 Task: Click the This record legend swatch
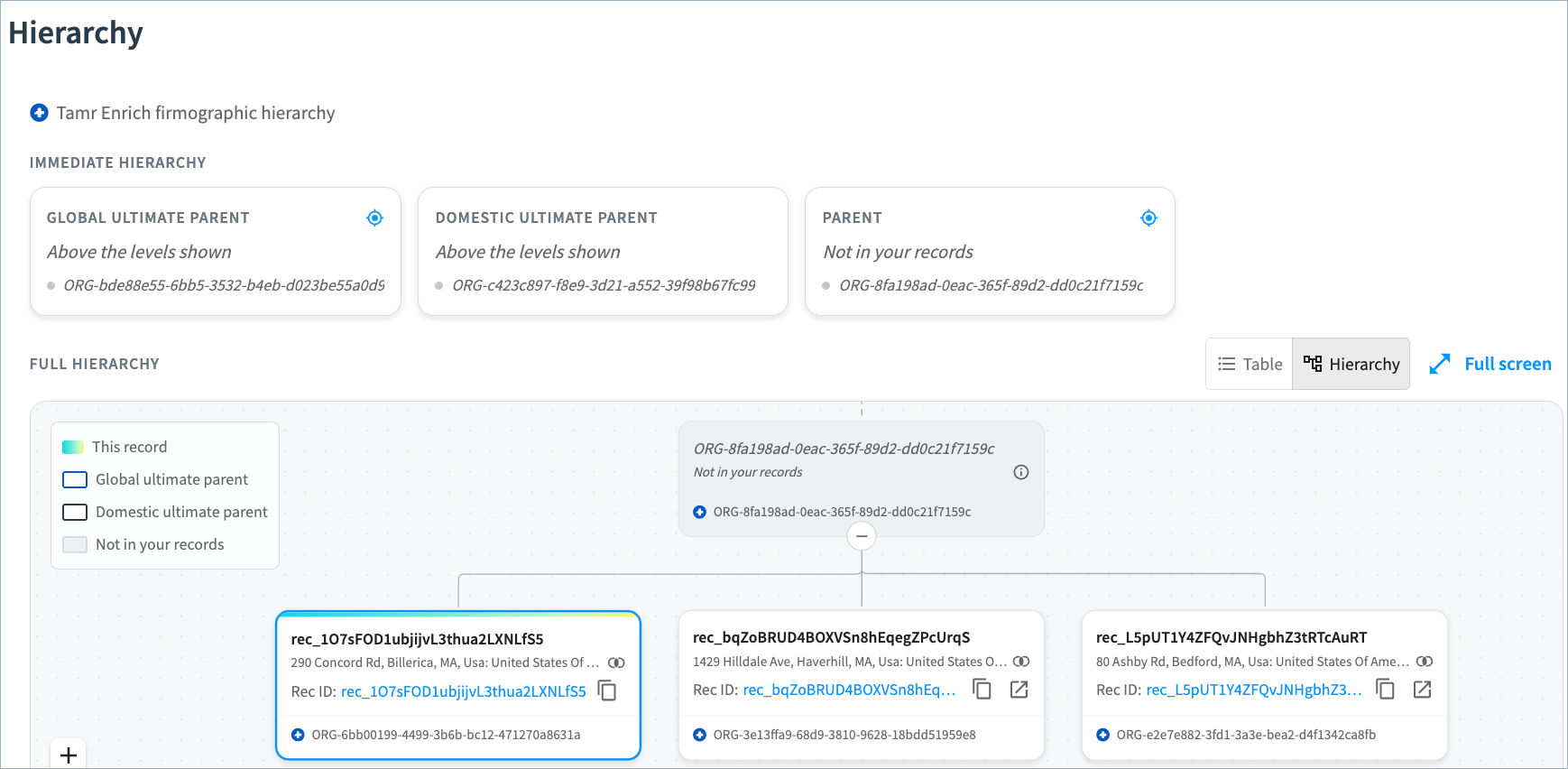73,447
